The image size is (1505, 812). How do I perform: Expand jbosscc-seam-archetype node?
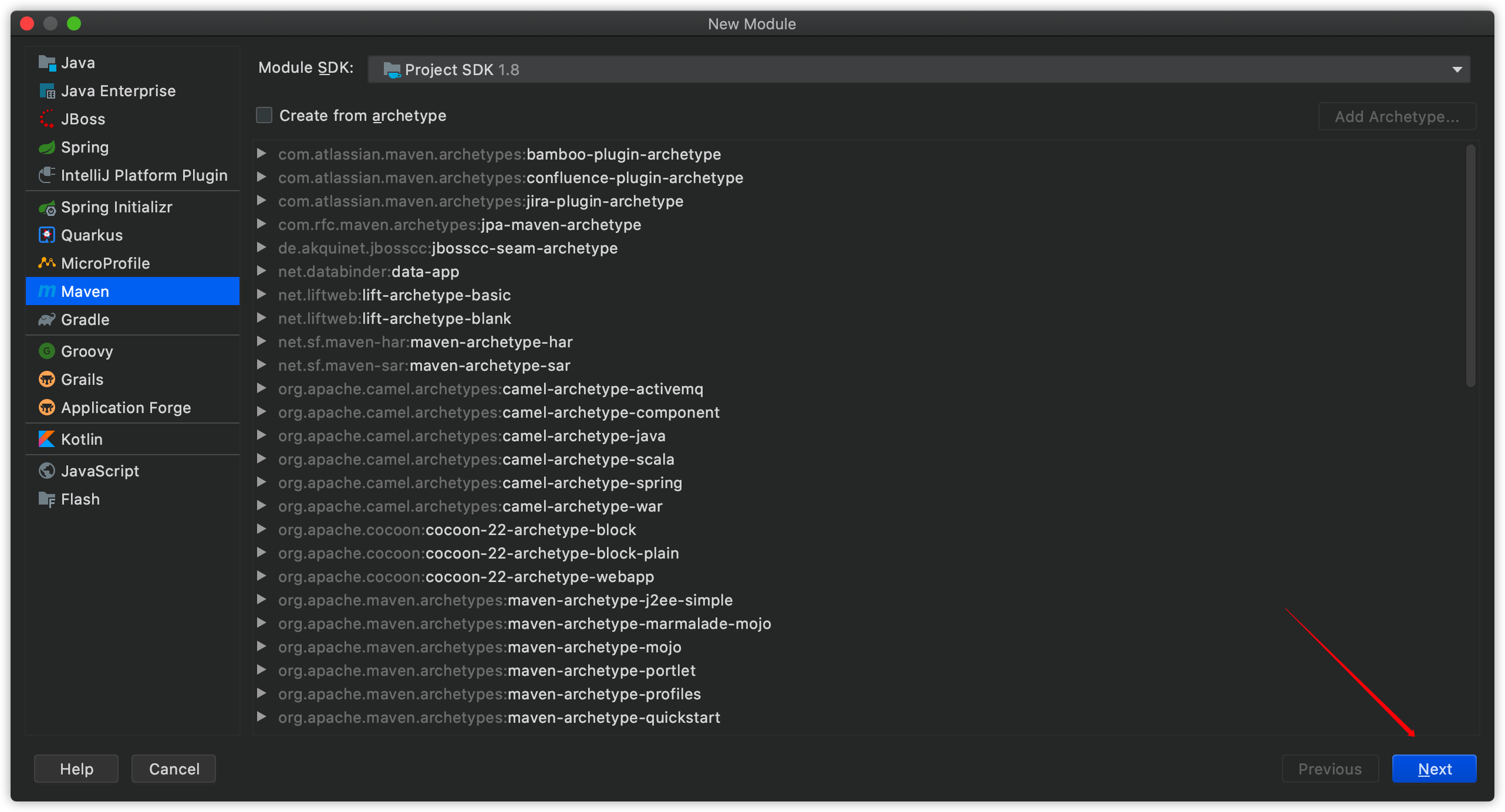click(262, 248)
